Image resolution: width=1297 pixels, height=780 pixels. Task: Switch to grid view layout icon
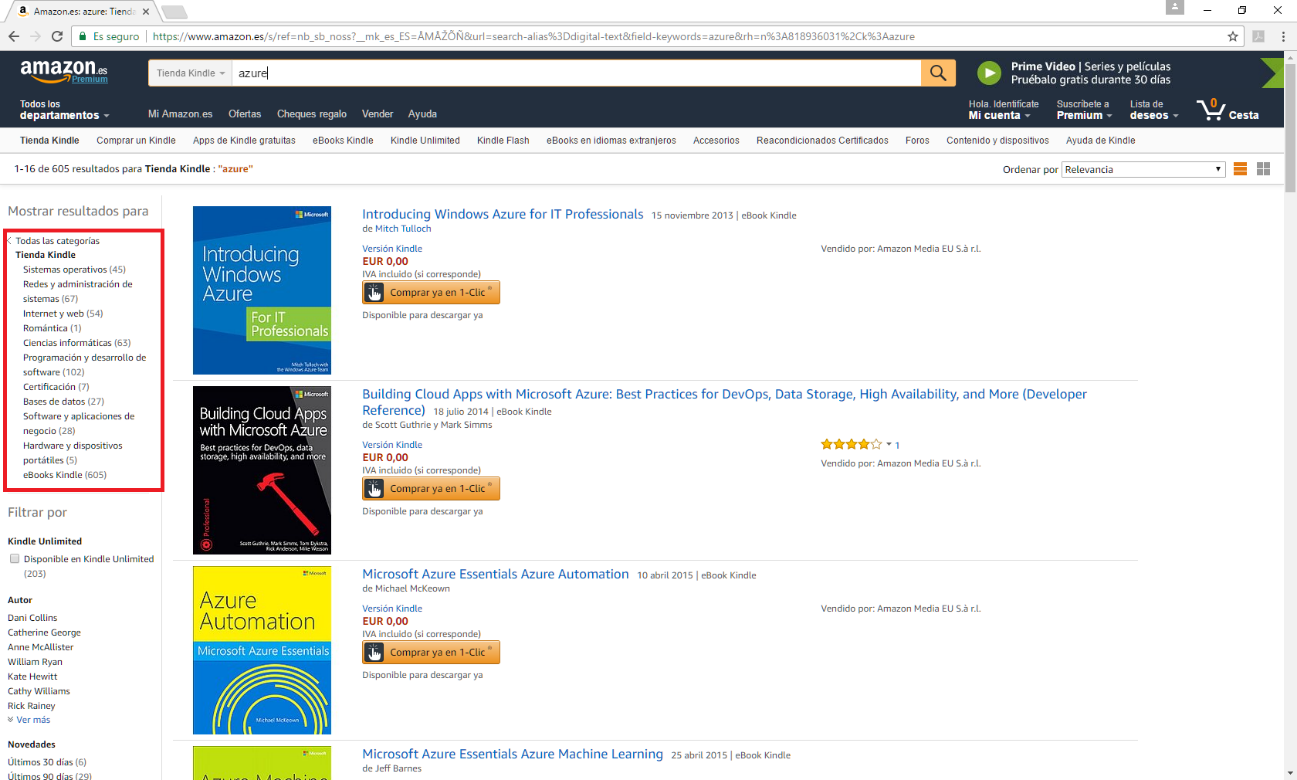[1263, 169]
